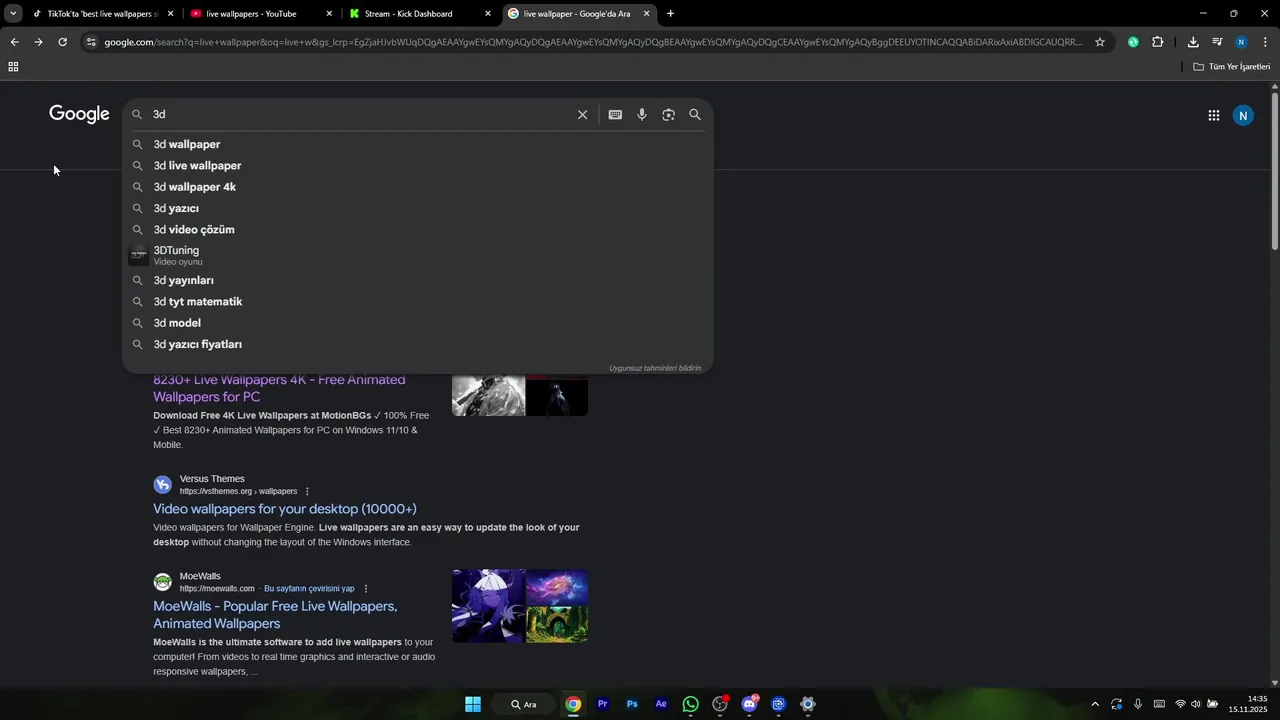This screenshot has height=720, width=1280.
Task: Open After Effects from the taskbar
Action: pyautogui.click(x=661, y=704)
